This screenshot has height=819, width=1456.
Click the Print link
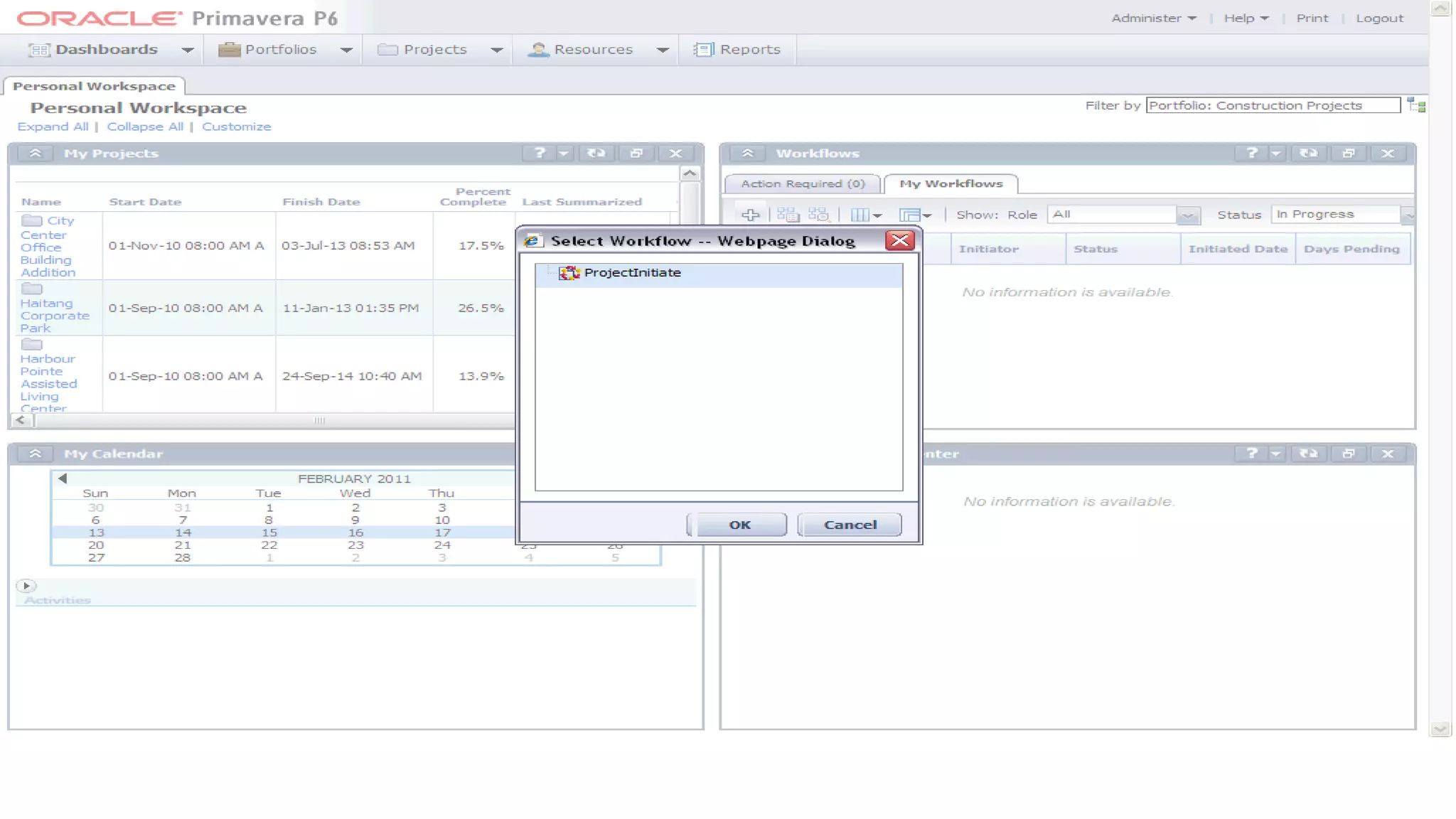click(x=1312, y=18)
